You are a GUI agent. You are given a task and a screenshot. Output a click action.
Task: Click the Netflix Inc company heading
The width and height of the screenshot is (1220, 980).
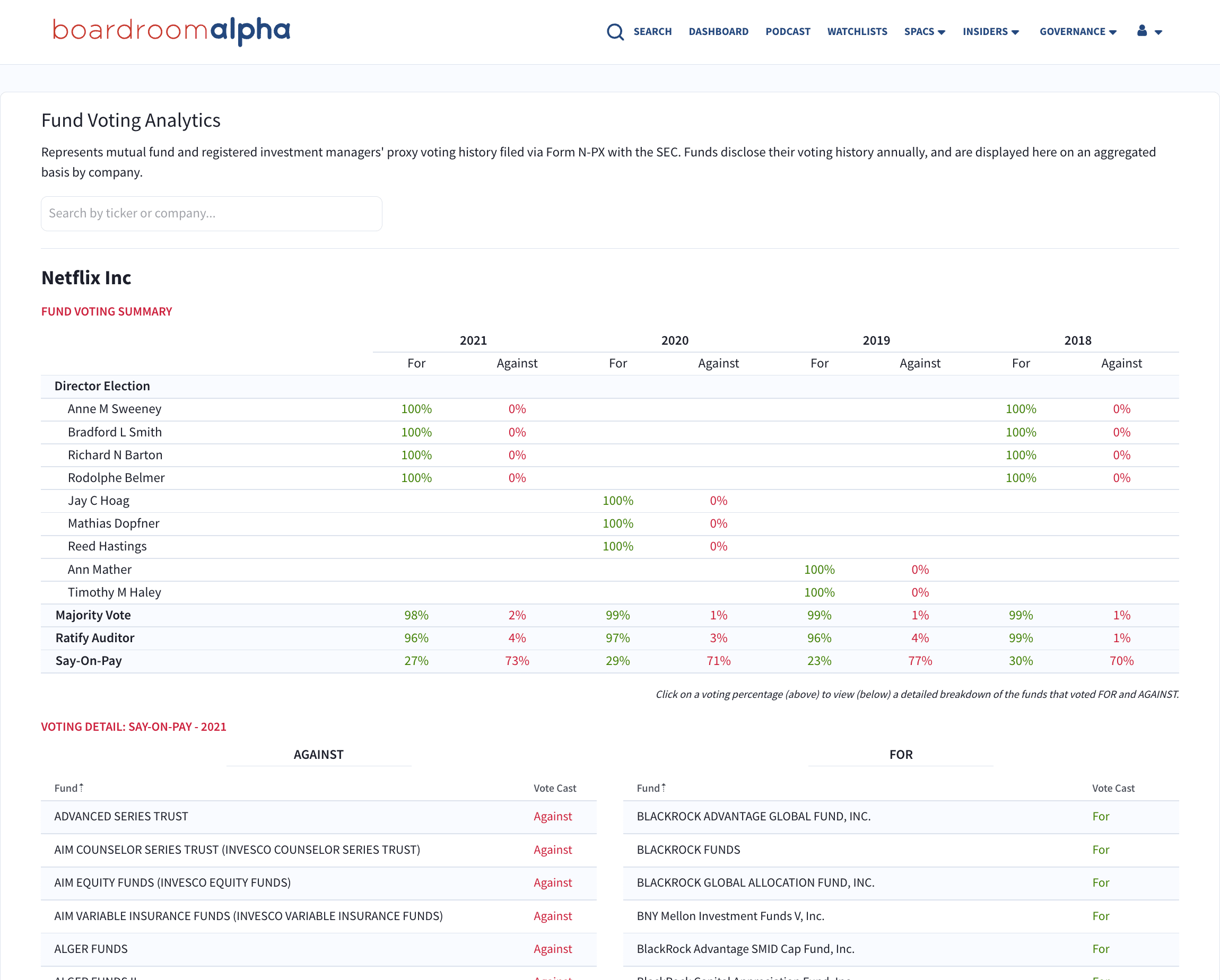[86, 278]
